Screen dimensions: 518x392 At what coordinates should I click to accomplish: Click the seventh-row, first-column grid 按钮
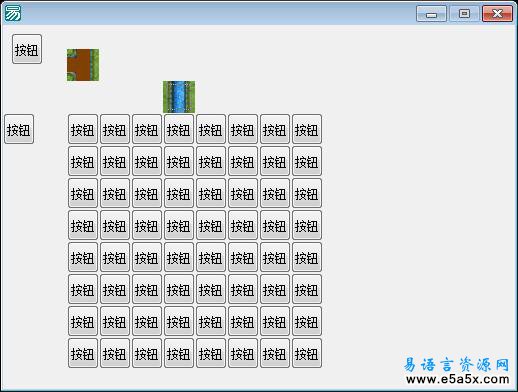pos(83,321)
